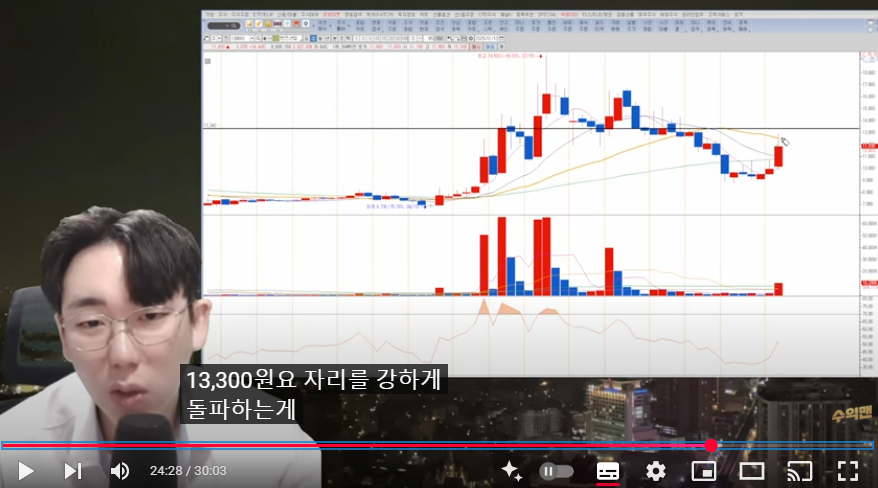This screenshot has height=488, width=878.
Task: Play the video
Action: tap(25, 471)
